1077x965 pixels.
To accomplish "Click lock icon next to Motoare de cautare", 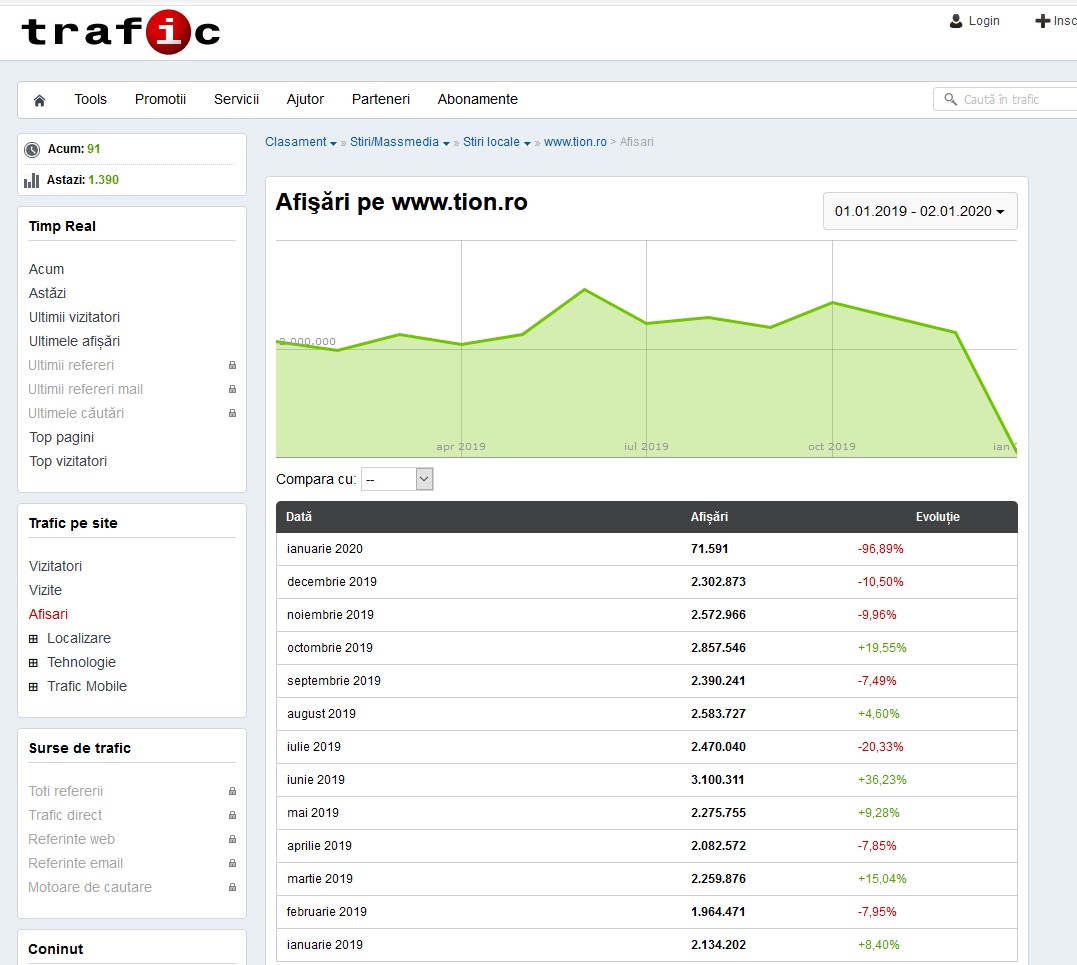I will click(x=232, y=888).
